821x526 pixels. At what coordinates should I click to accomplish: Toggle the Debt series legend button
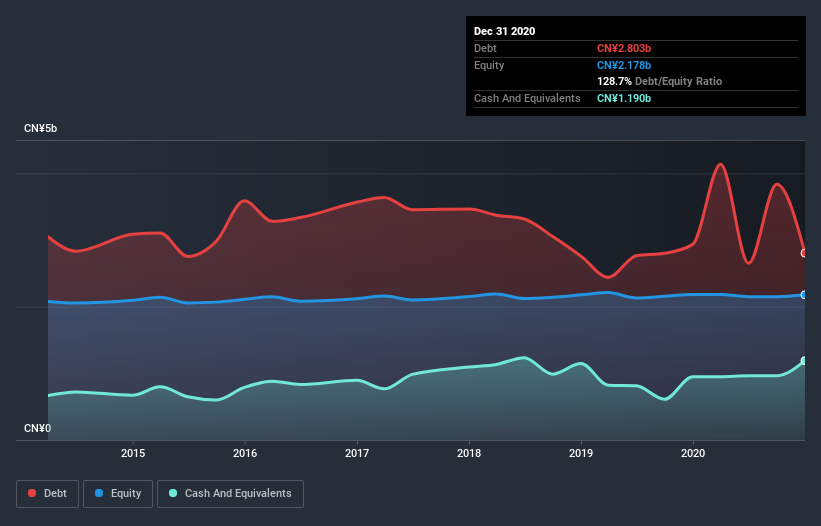click(48, 494)
